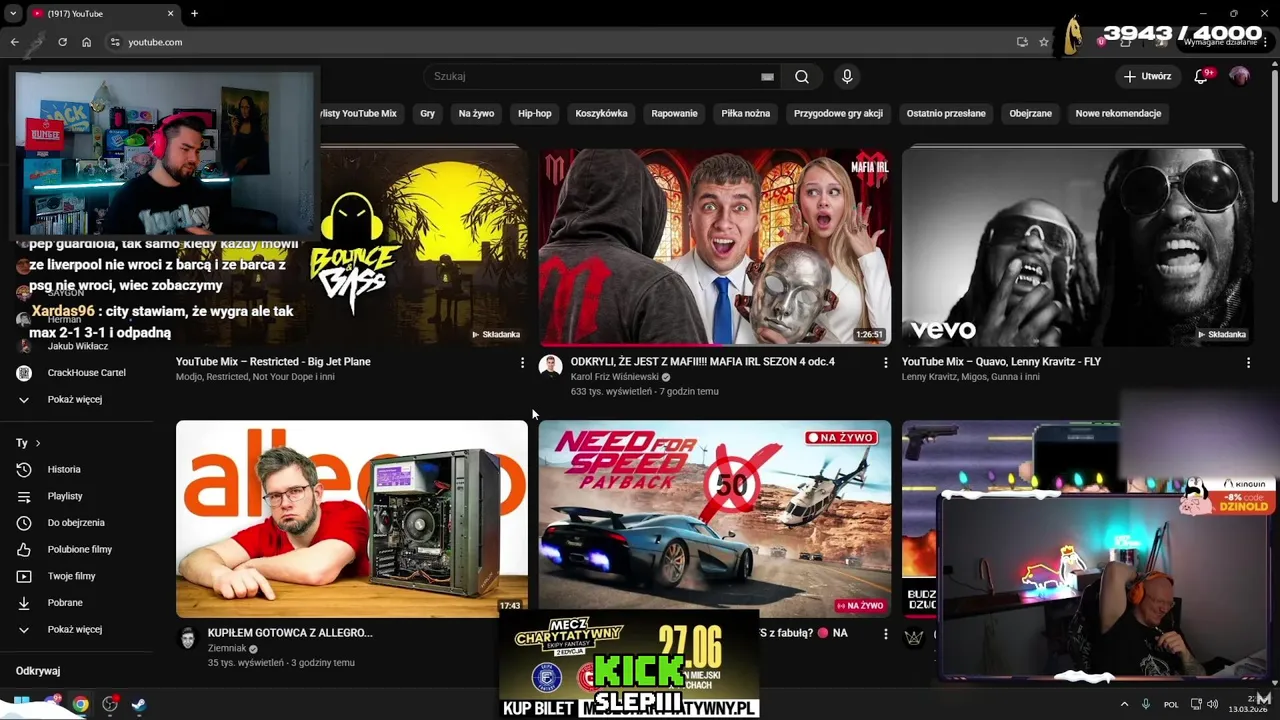Screen dimensions: 1280x720
Task: Filter by Obejrzane chip
Action: (1030, 114)
